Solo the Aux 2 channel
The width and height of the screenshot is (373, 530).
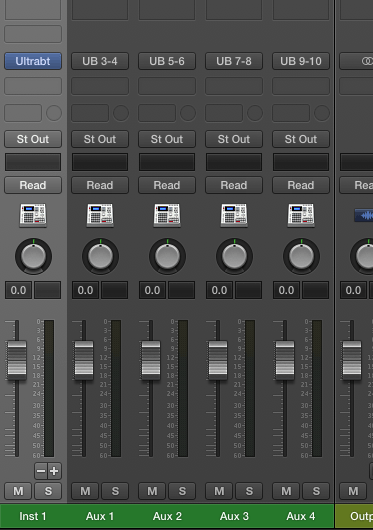(182, 491)
